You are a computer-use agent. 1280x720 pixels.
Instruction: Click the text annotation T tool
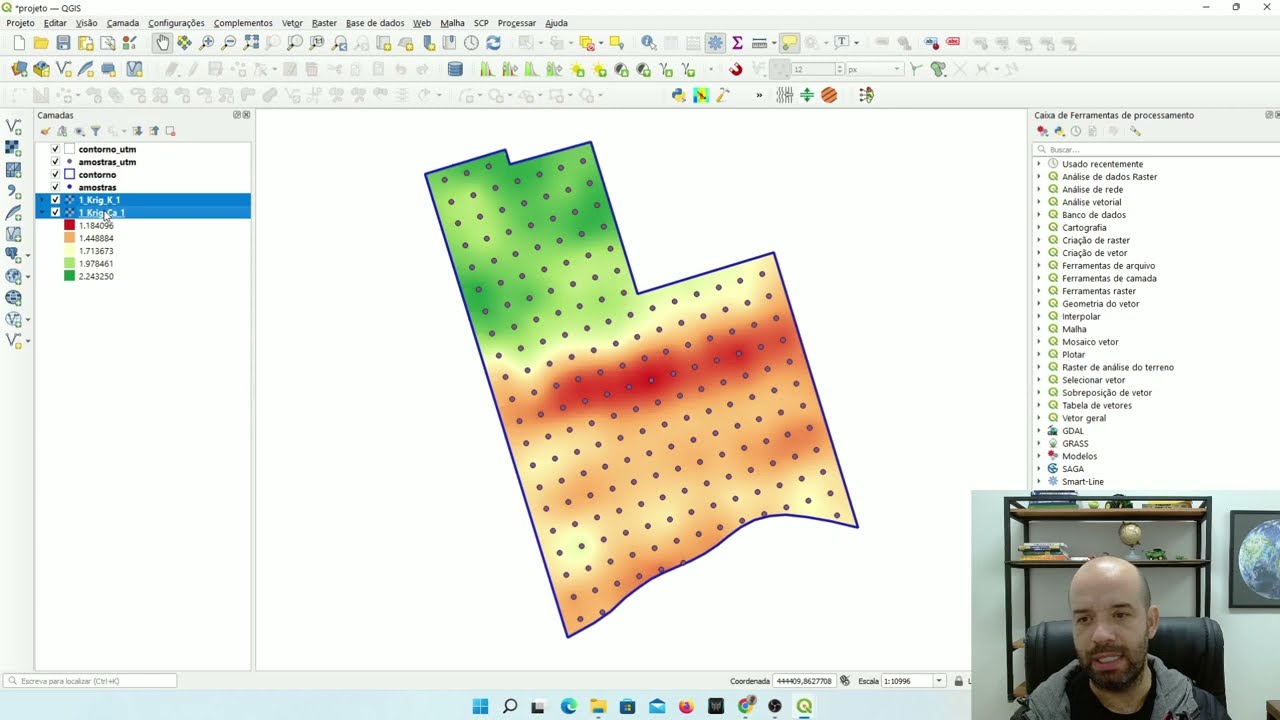tap(842, 43)
